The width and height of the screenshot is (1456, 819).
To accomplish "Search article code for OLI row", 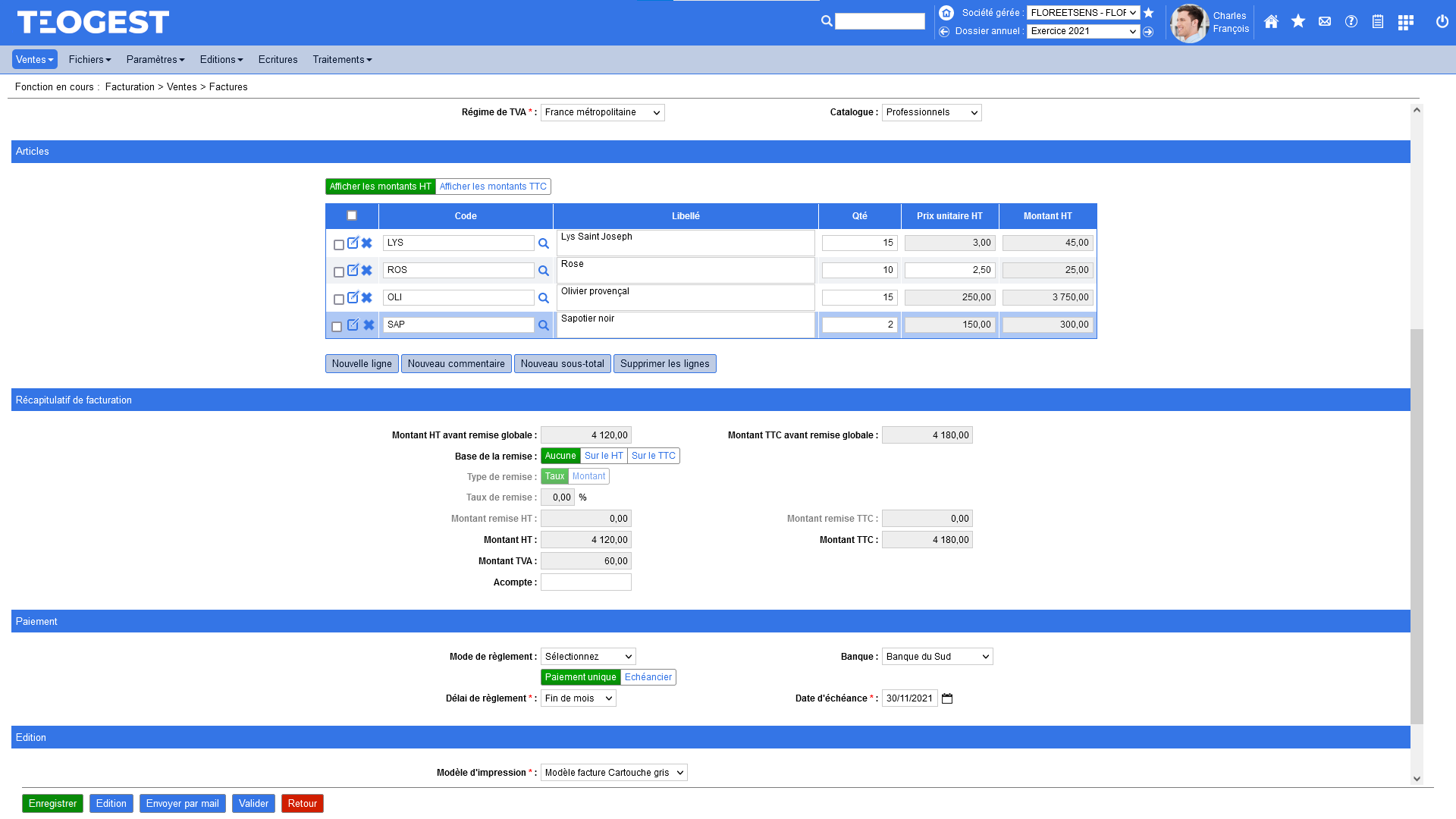I will point(544,299).
